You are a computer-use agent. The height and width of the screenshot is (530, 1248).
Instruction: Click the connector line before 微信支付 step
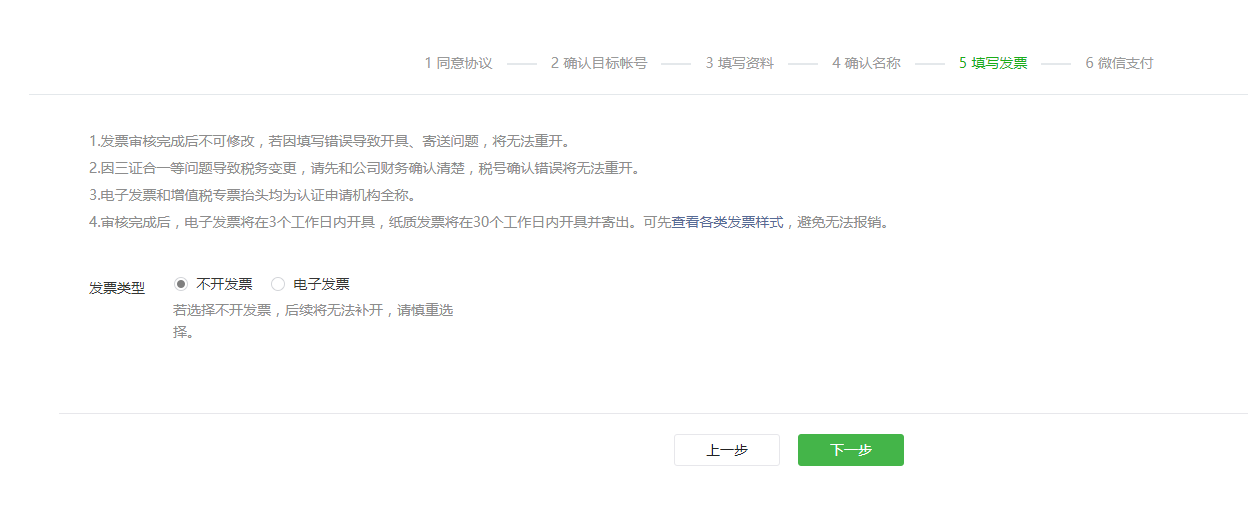[1055, 64]
